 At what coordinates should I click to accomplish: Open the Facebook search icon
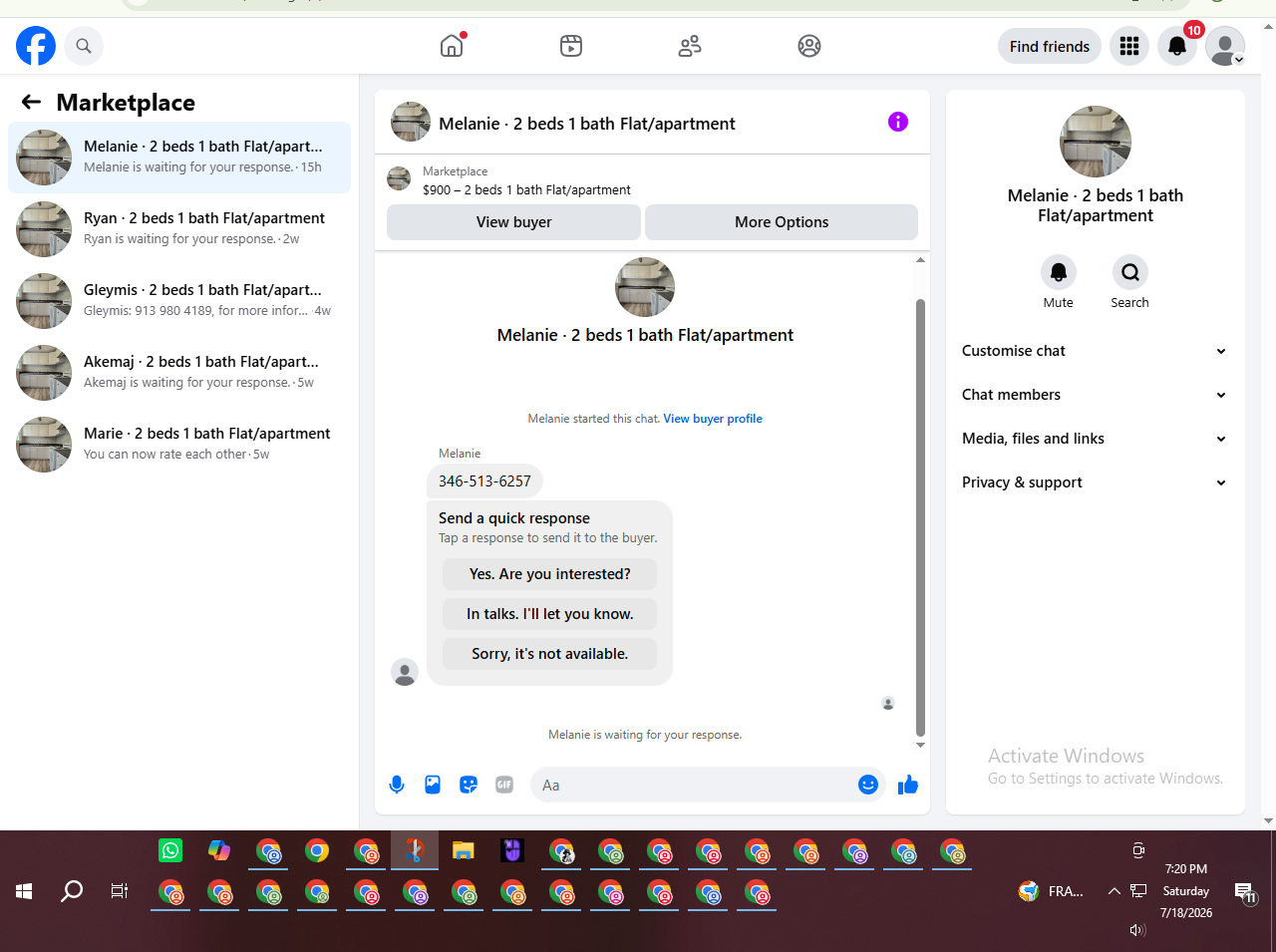(84, 46)
